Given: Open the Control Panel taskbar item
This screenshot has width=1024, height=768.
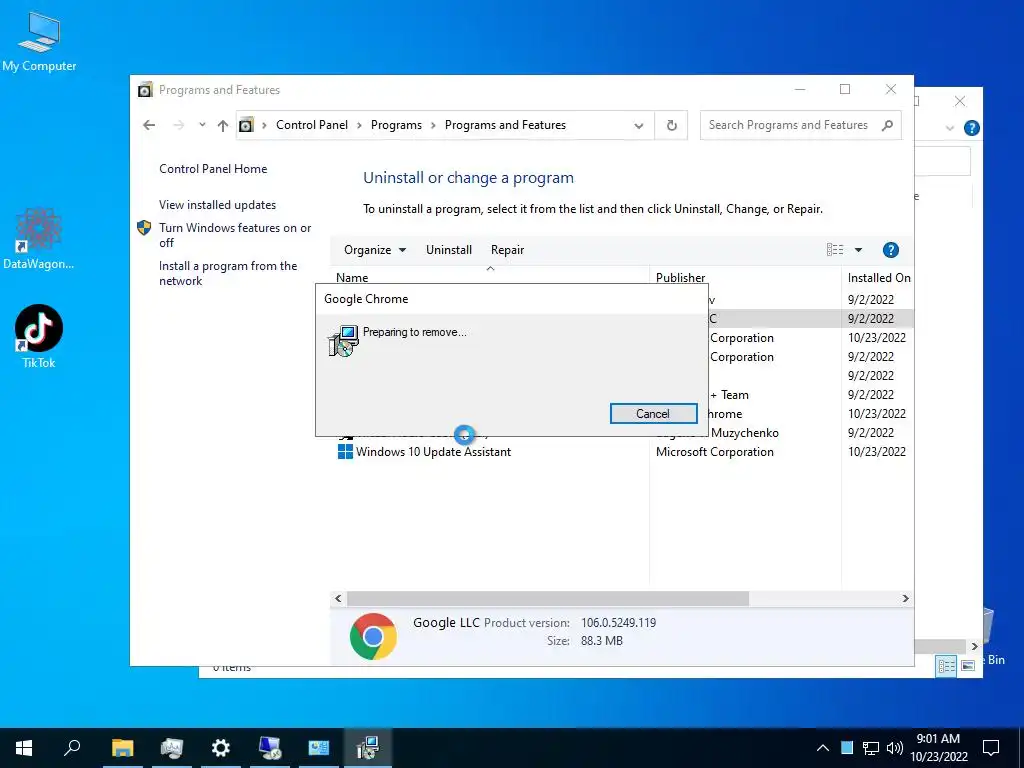Looking at the screenshot, I should pos(319,748).
